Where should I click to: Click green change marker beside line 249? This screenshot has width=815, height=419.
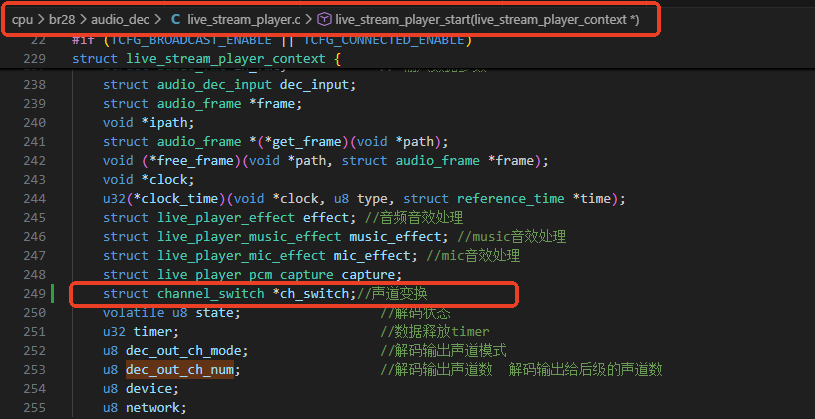pos(52,293)
